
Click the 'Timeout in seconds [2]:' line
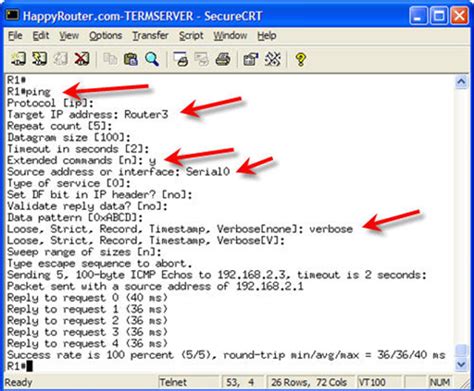click(78, 149)
